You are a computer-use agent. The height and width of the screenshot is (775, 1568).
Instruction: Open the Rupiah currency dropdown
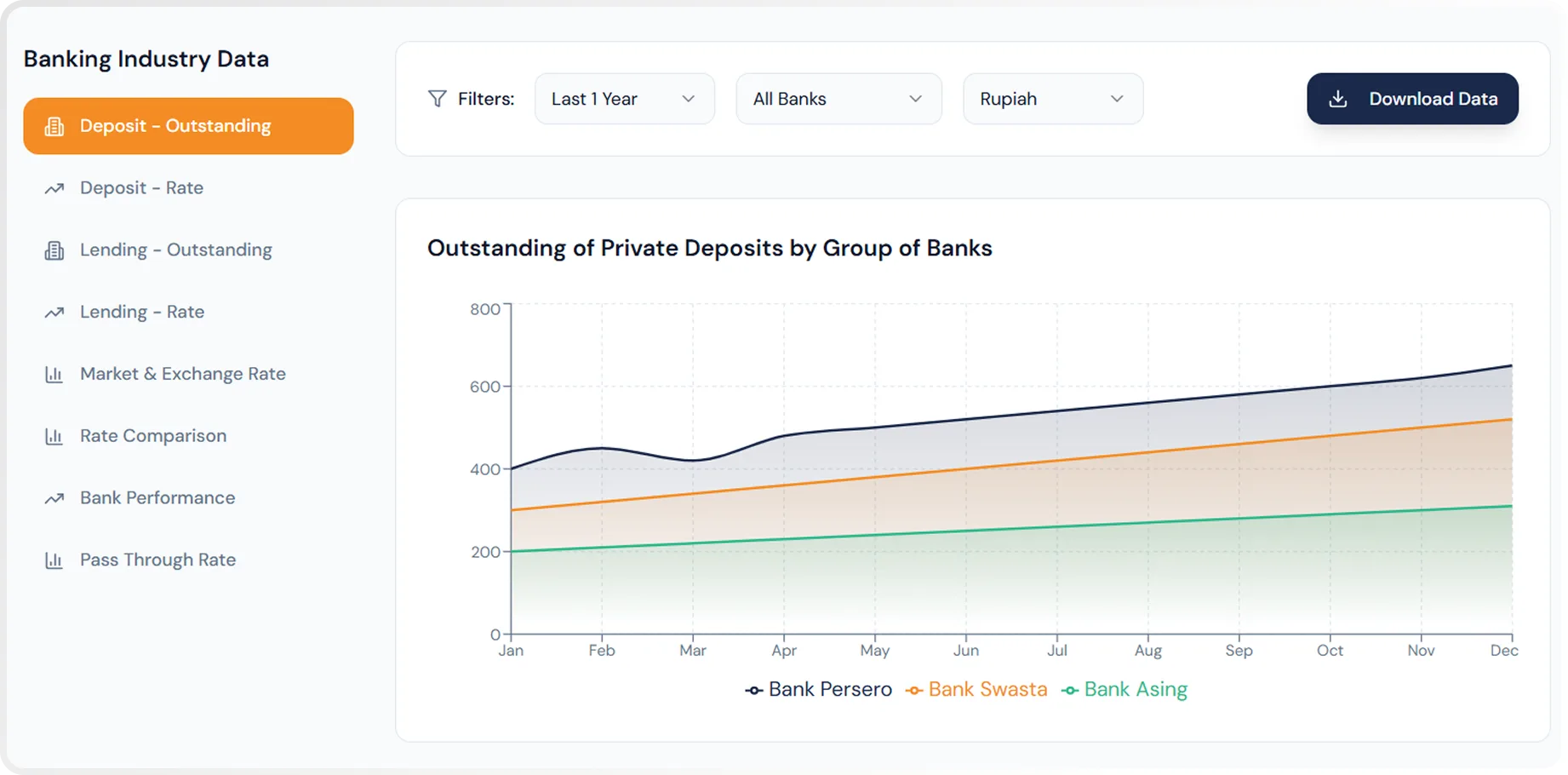(1052, 99)
